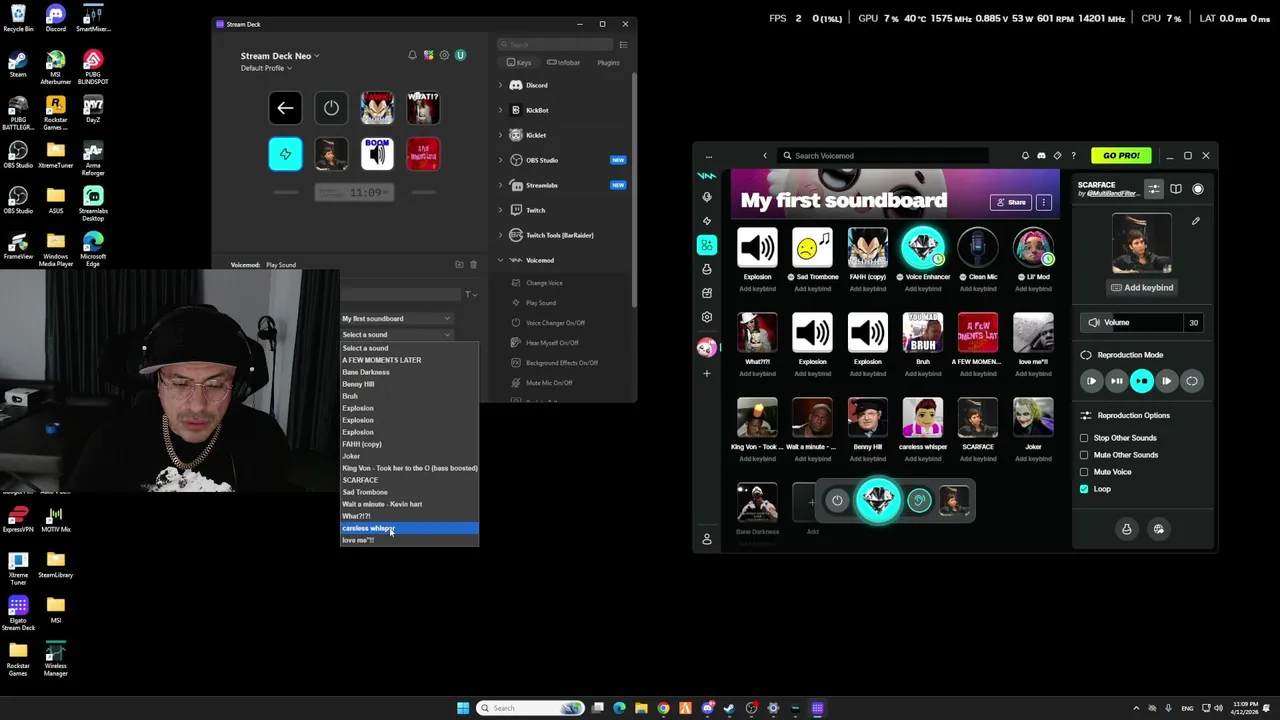Enable Mute Other Sounds checkbox

pyautogui.click(x=1084, y=455)
